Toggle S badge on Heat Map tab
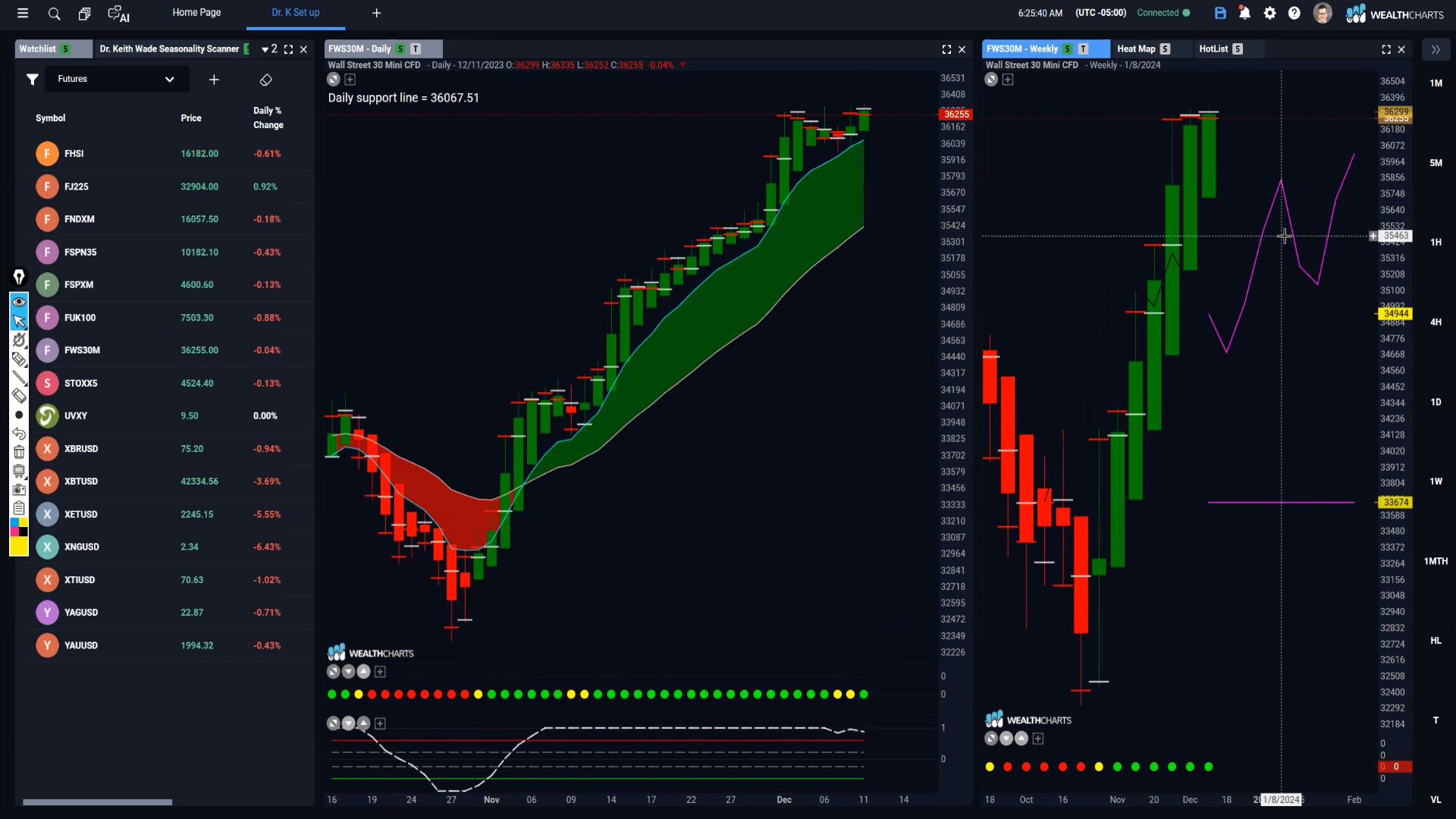The height and width of the screenshot is (819, 1456). click(1166, 49)
